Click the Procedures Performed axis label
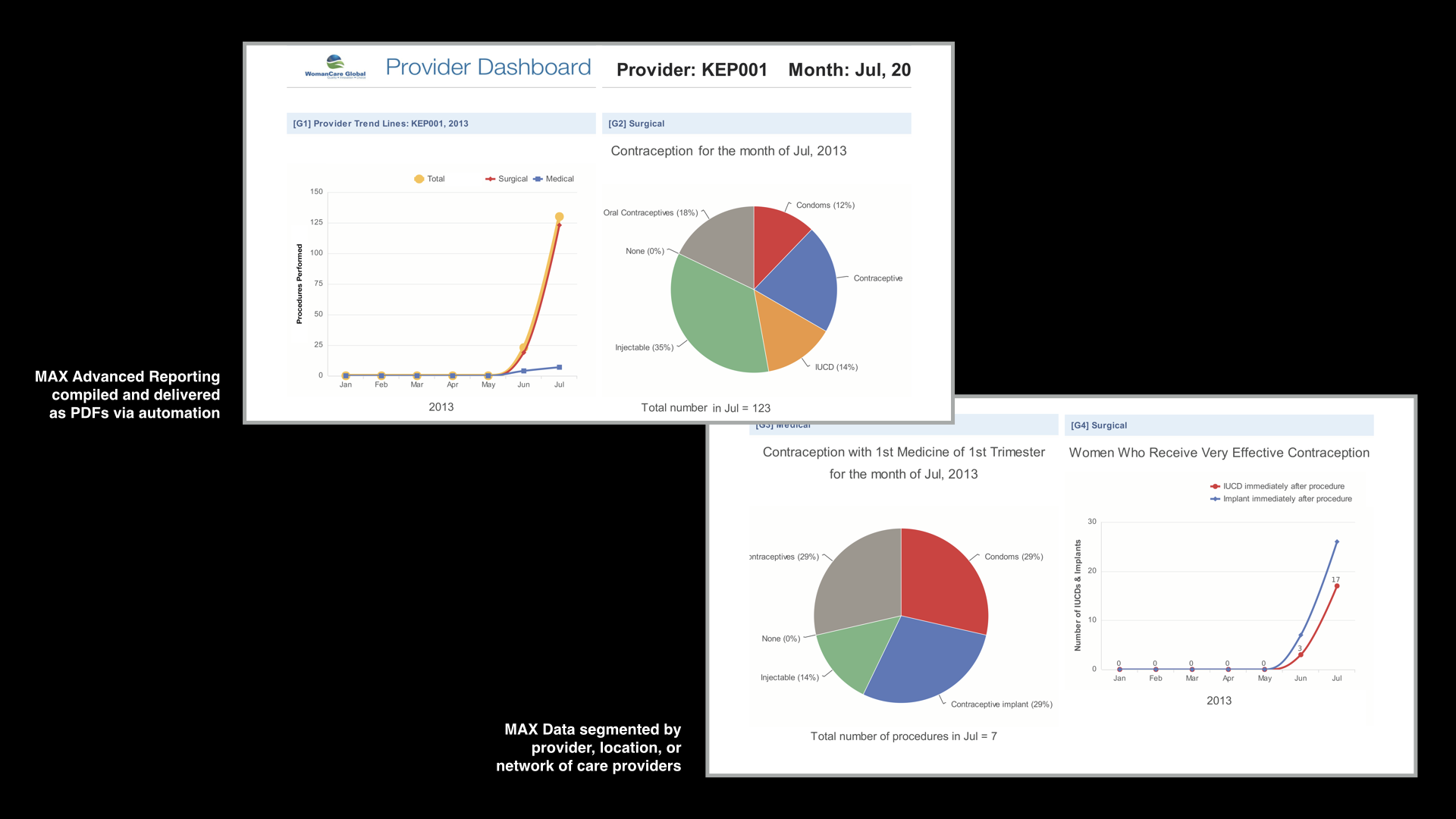The image size is (1456, 819). 300,284
